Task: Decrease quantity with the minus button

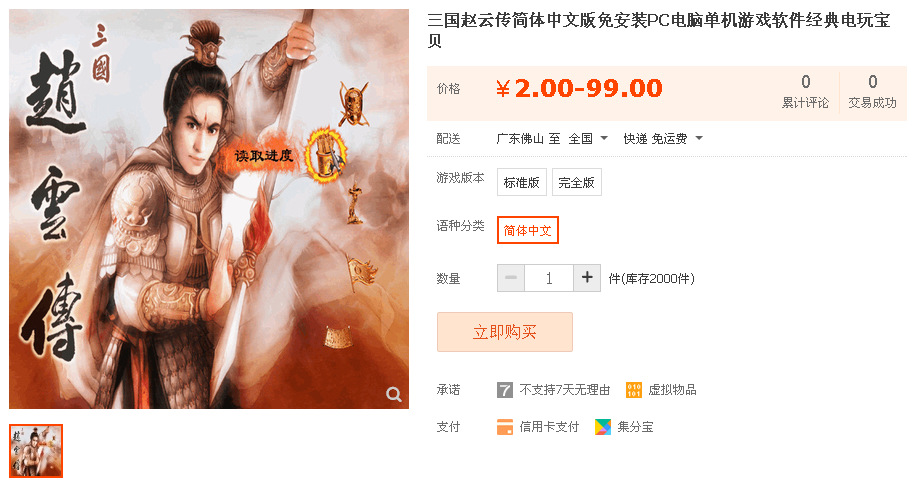Action: 511,278
